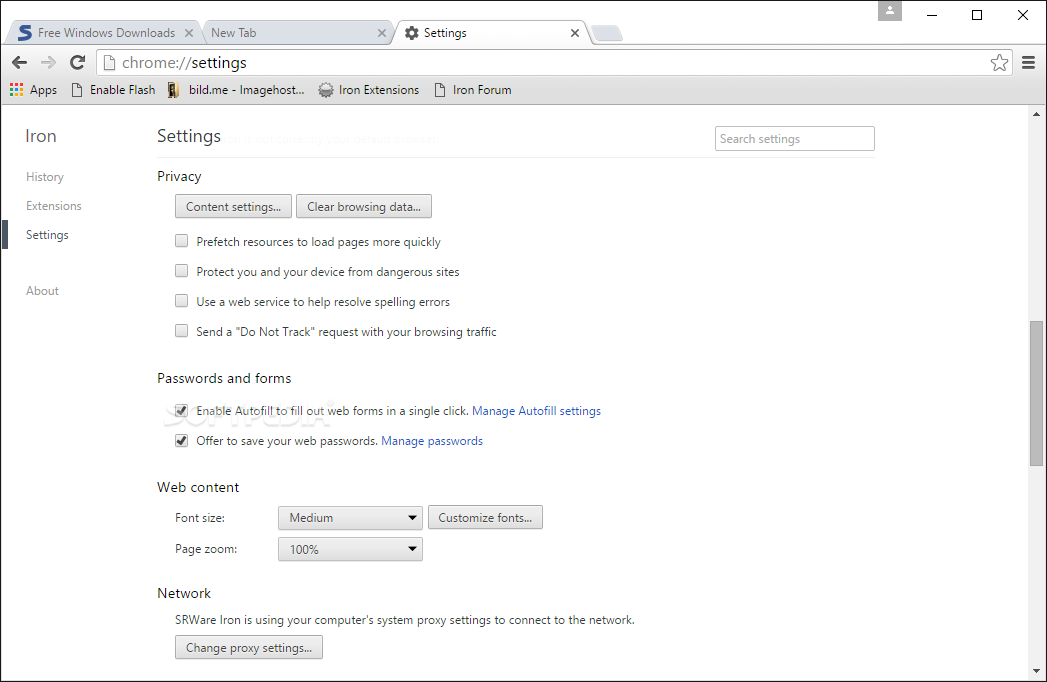Click the scrollbar up arrow
Image resolution: width=1047 pixels, height=682 pixels.
tap(1036, 114)
